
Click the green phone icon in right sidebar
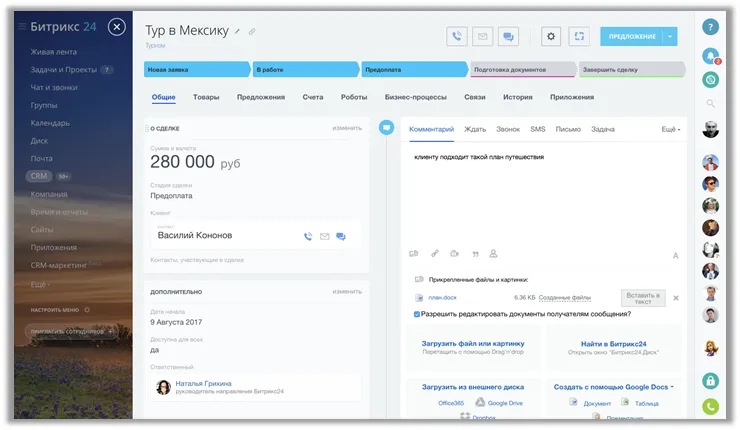tap(710, 407)
